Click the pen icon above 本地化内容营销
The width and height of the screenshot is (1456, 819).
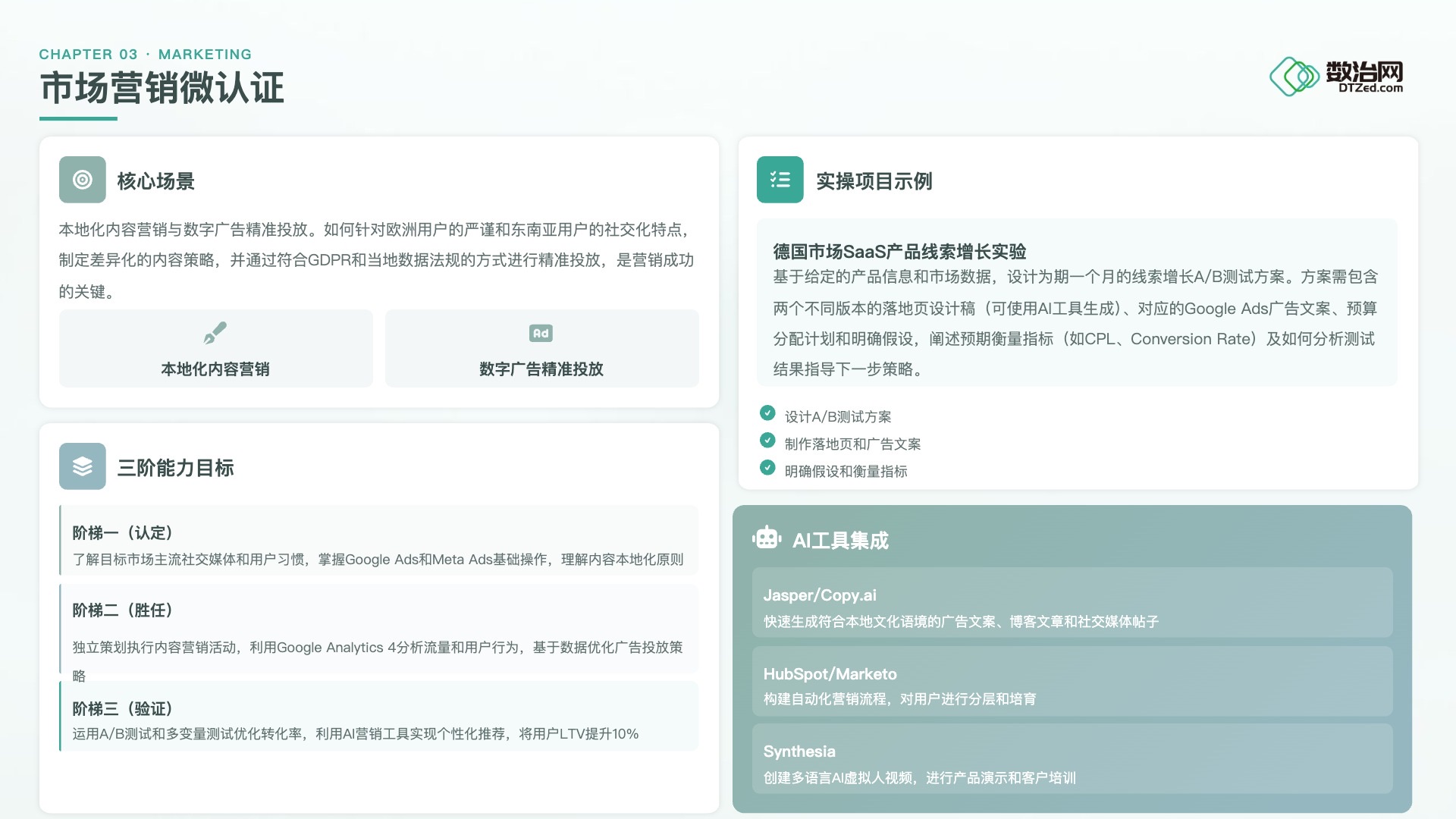(x=215, y=333)
